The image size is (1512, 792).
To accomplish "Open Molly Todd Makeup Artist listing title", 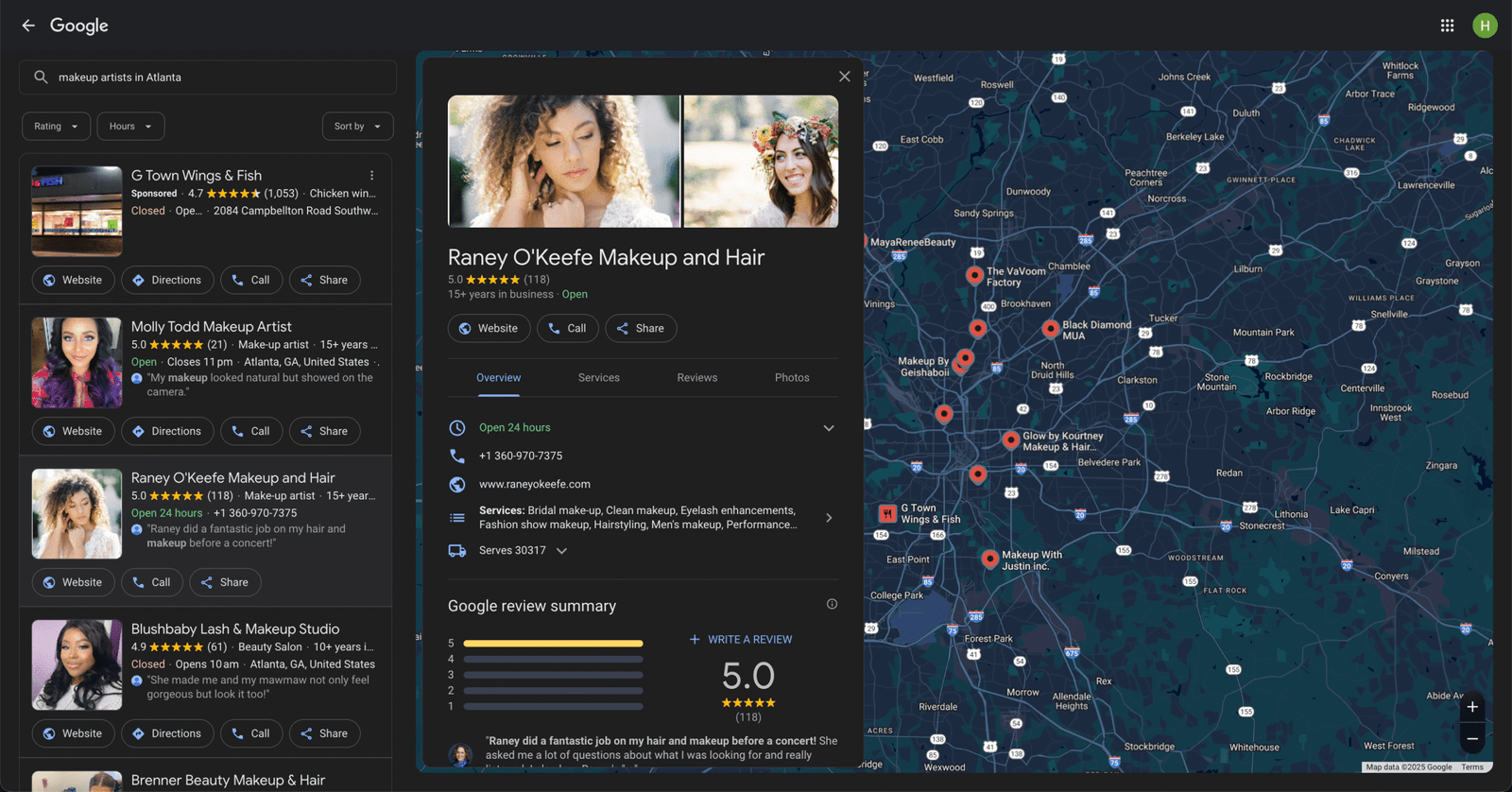I will pos(212,327).
